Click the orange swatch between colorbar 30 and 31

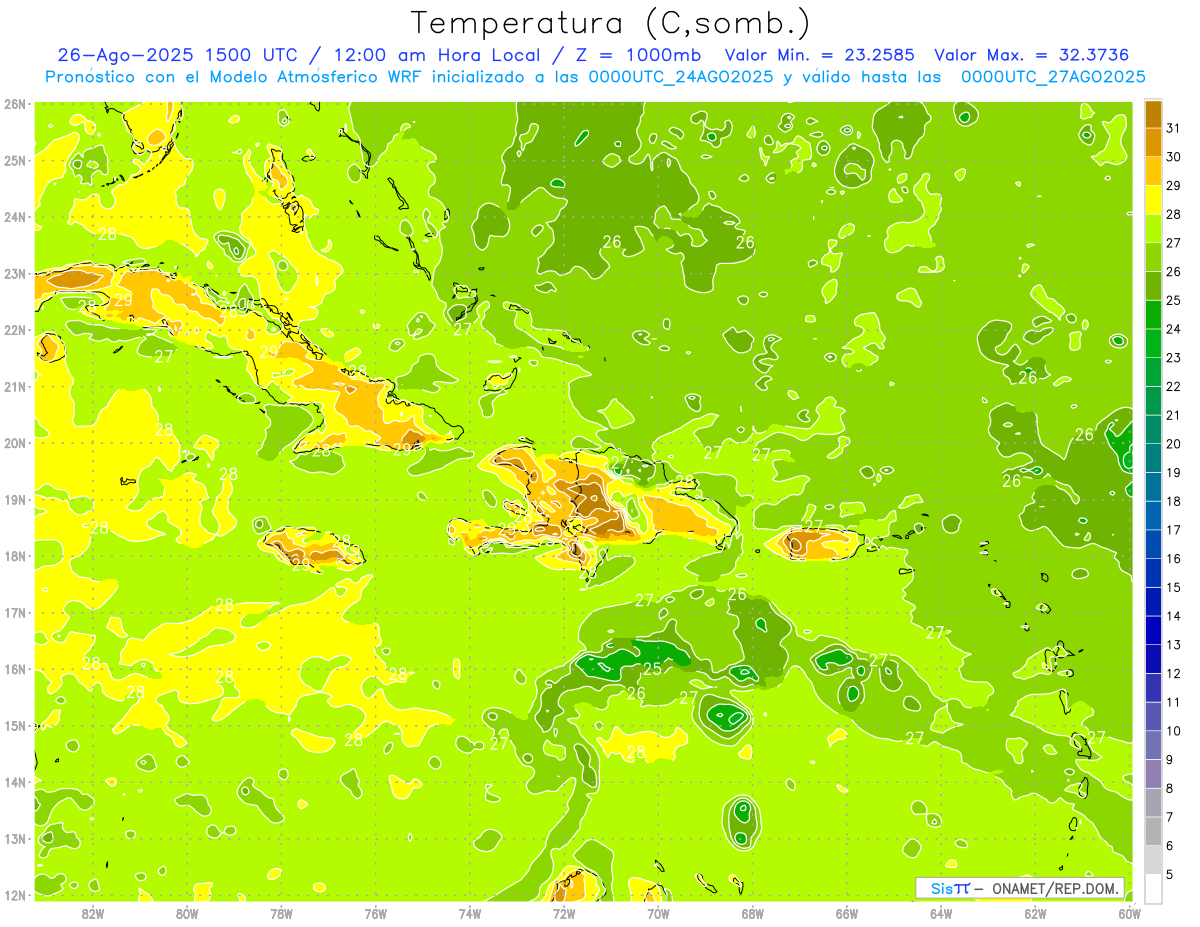click(1153, 142)
